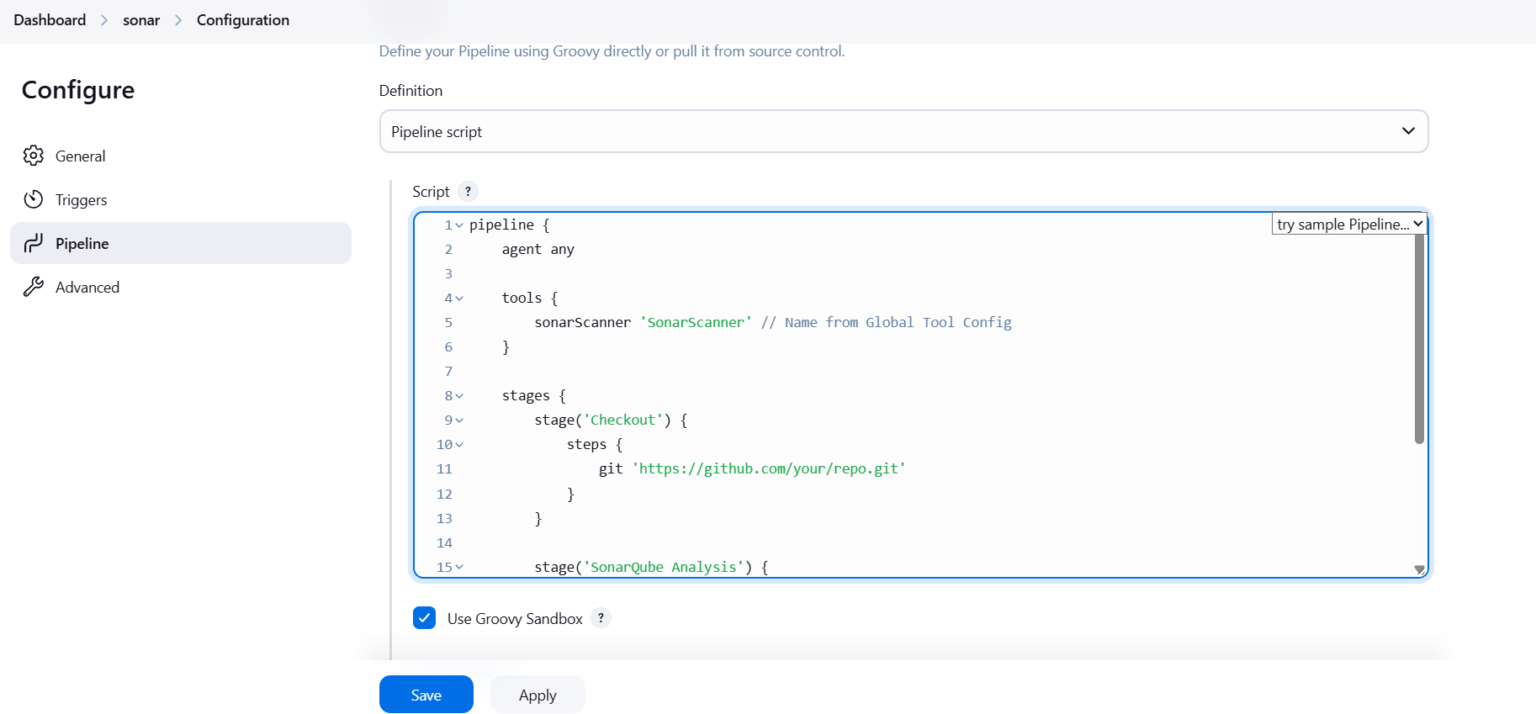Open Advanced settings via wrench icon
This screenshot has width=1536, height=714.
click(34, 287)
